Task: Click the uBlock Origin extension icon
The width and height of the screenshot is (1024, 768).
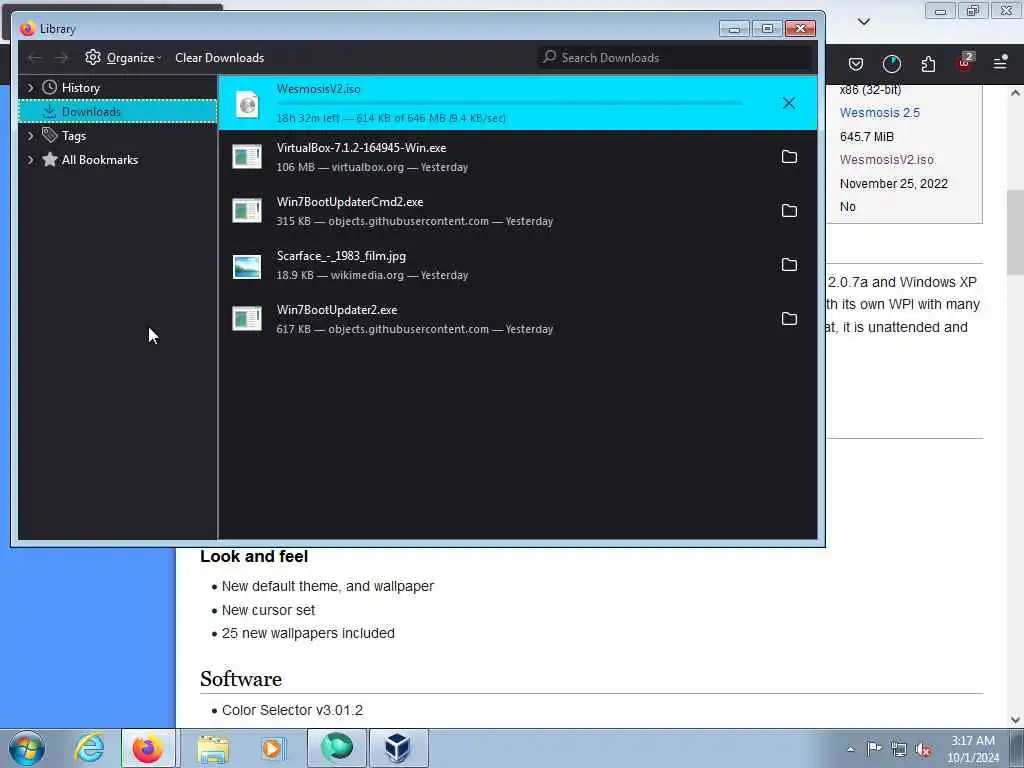Action: coord(965,62)
